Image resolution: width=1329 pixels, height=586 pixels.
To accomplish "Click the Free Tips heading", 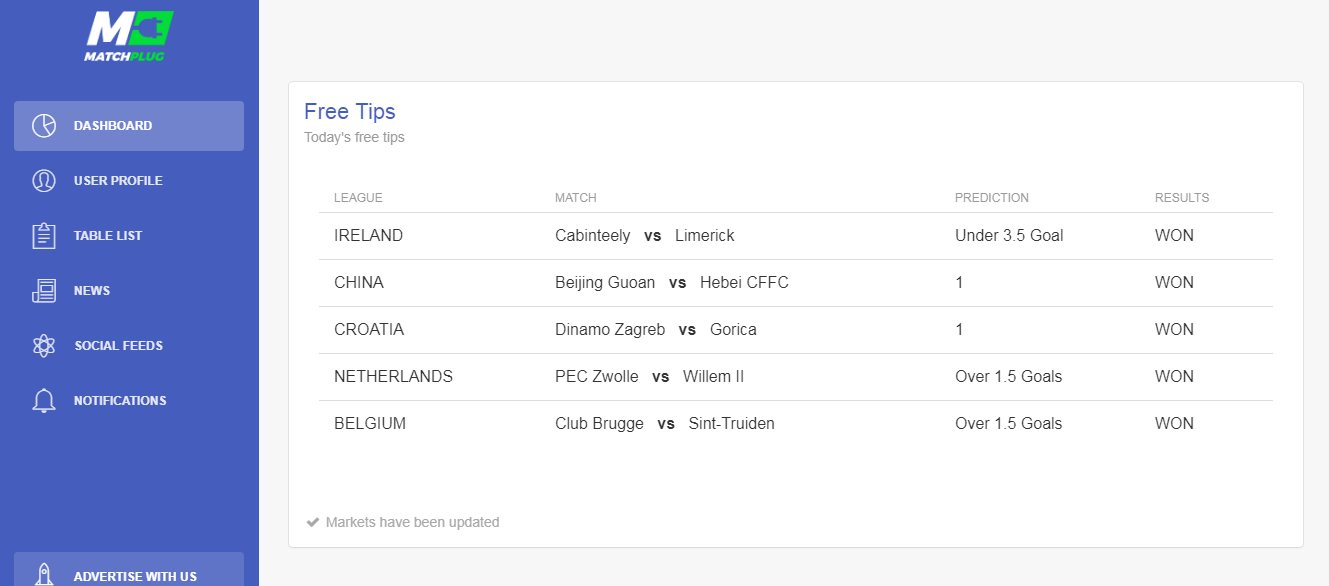I will pos(350,112).
